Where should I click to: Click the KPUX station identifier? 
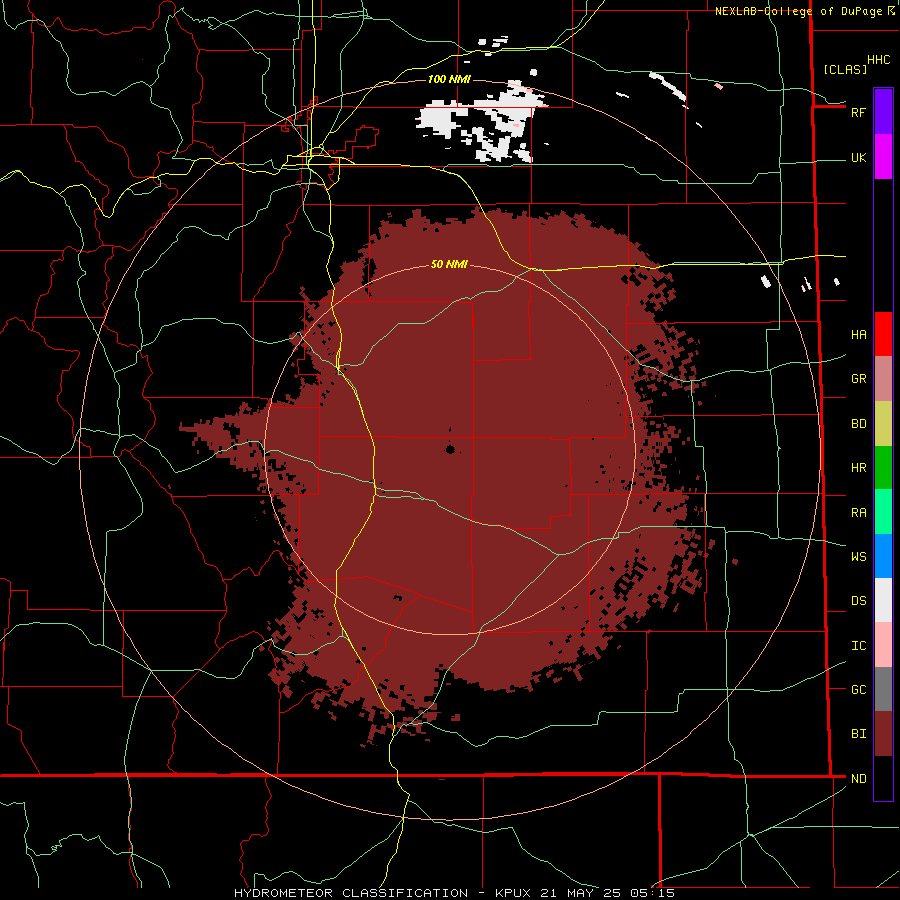[x=513, y=893]
